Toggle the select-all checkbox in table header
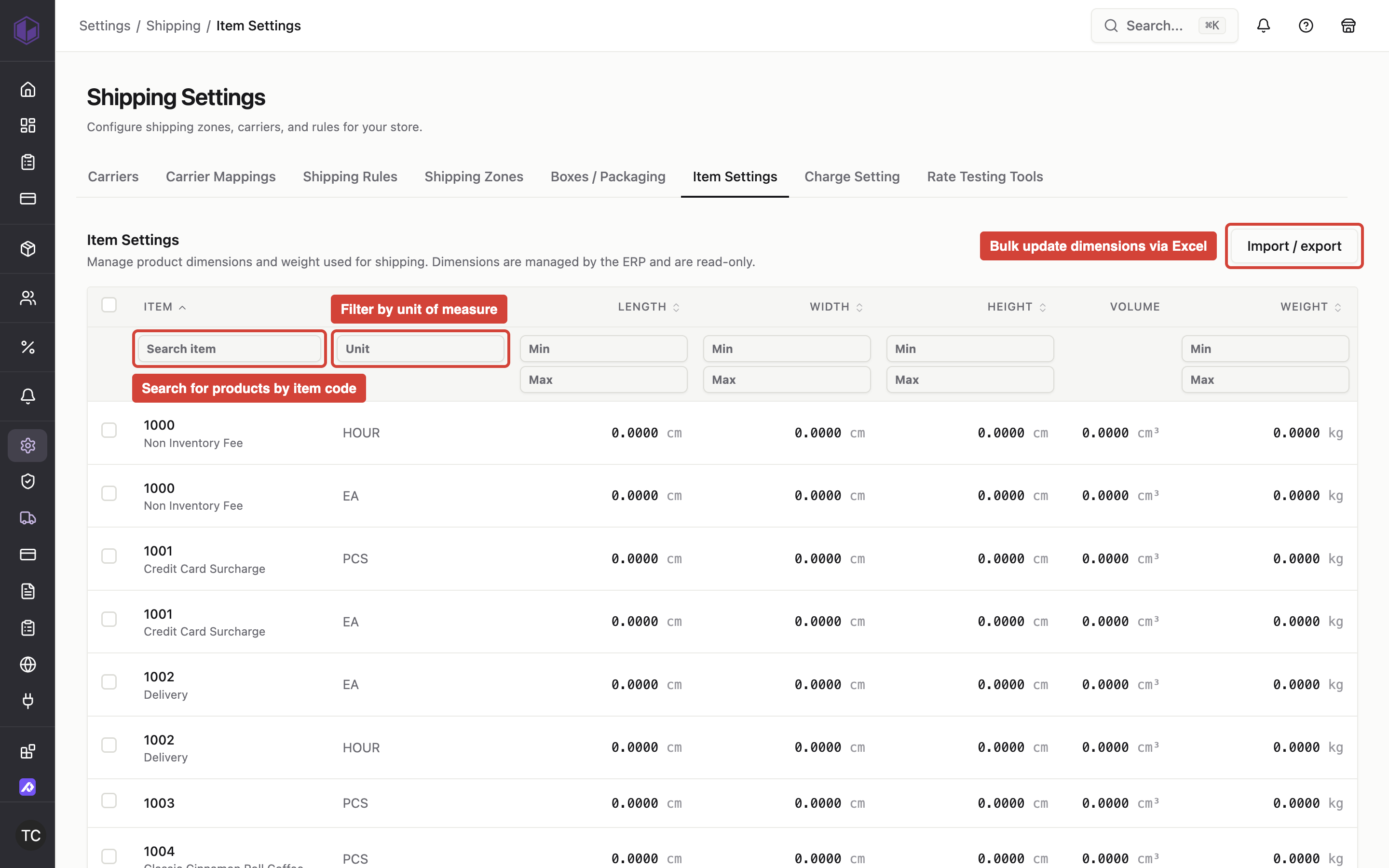 tap(109, 305)
